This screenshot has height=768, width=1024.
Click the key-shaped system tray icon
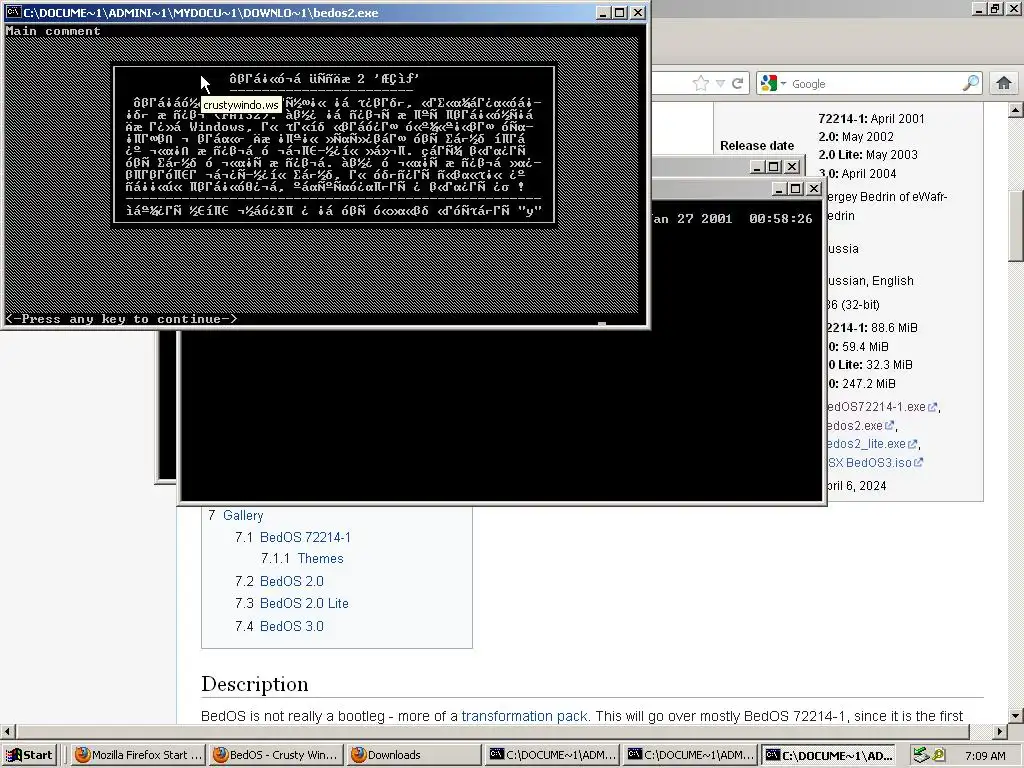click(x=938, y=755)
